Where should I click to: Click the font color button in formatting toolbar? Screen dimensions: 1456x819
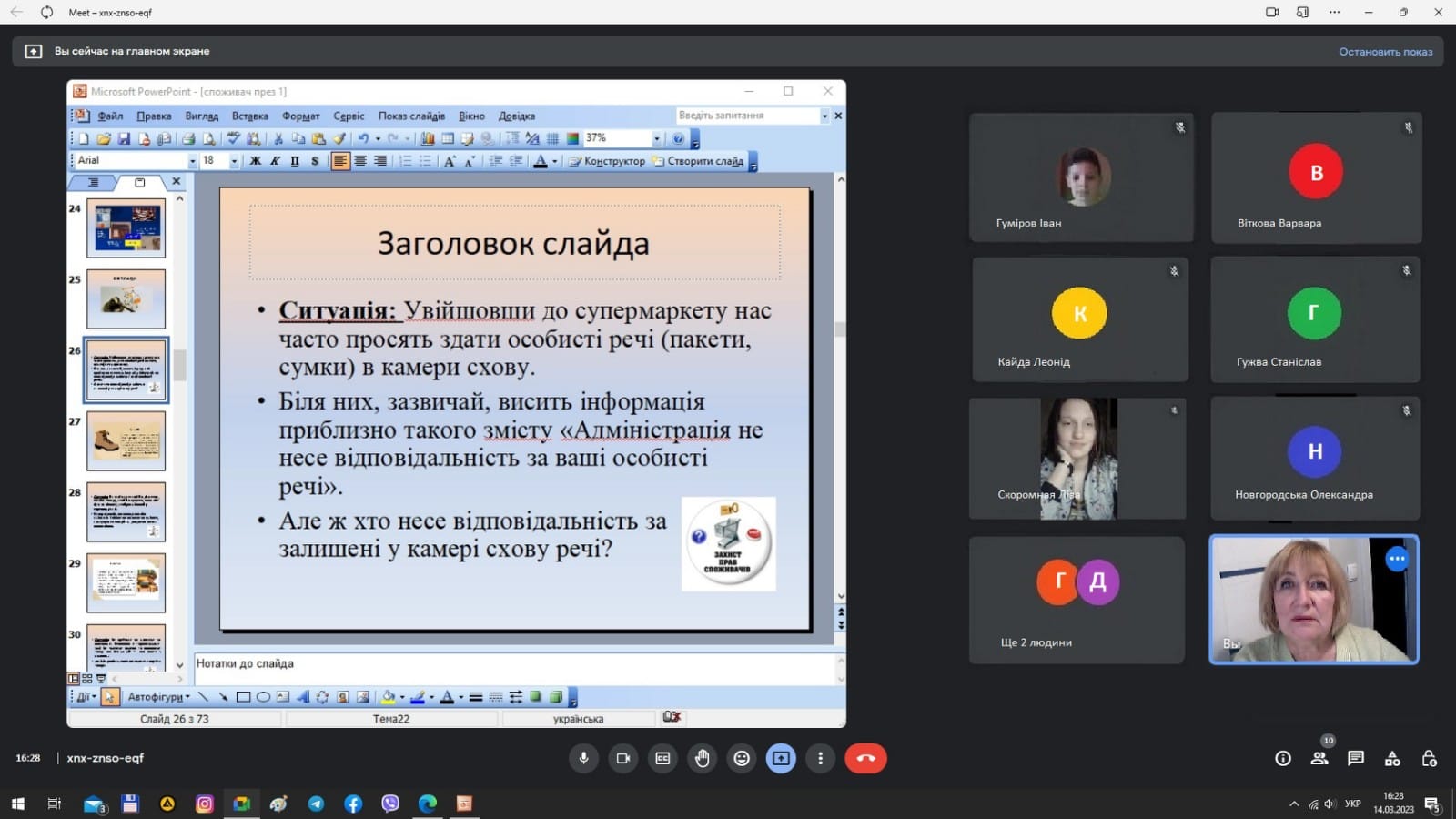tap(541, 161)
